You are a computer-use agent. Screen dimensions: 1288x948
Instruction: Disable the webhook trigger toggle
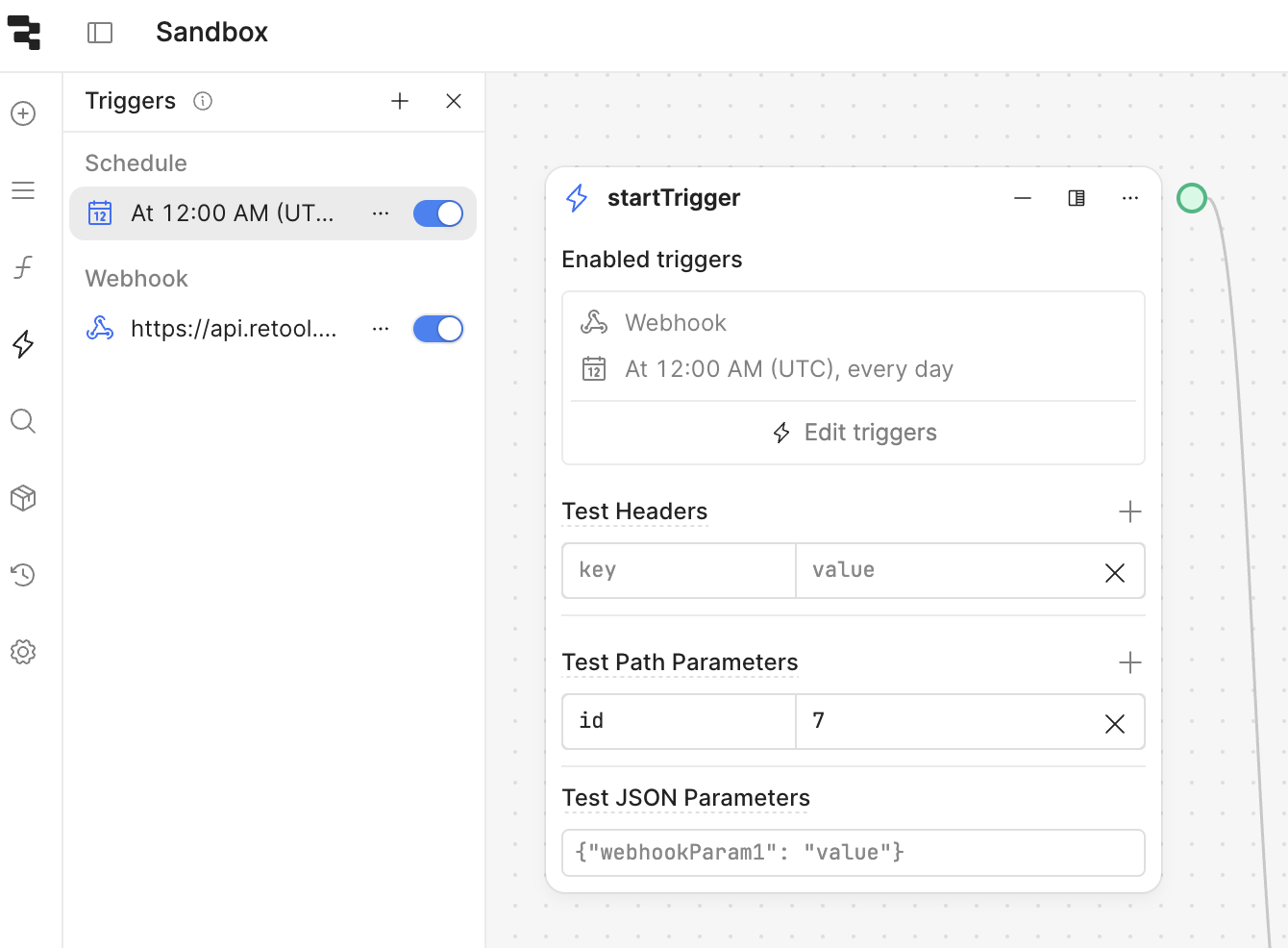[438, 329]
